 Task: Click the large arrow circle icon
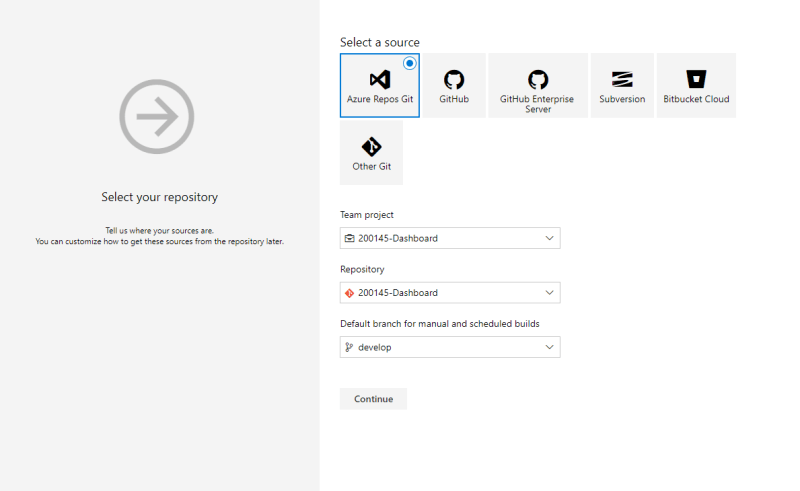pyautogui.click(x=157, y=116)
